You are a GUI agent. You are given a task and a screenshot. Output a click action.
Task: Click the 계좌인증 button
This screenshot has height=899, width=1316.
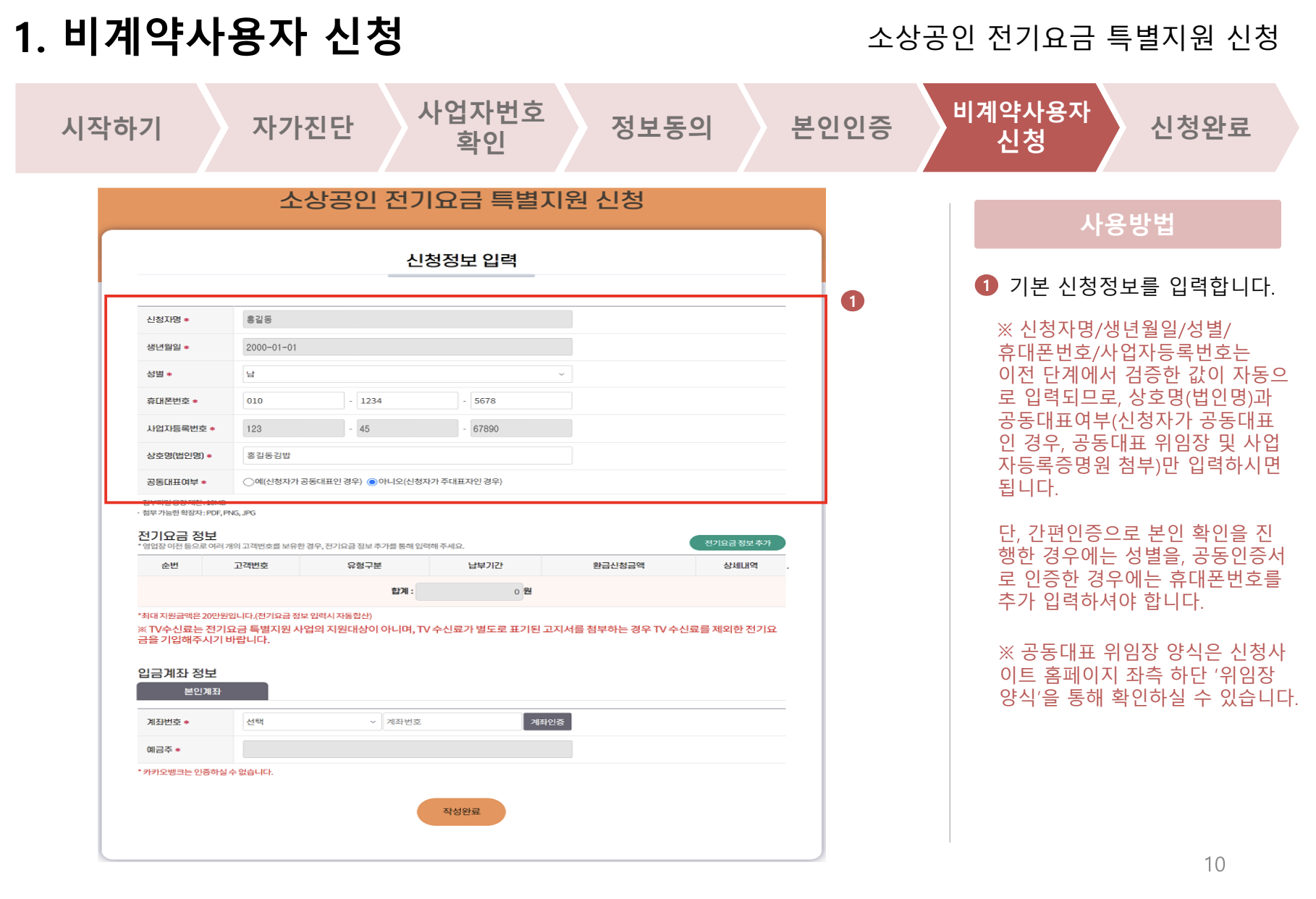[548, 721]
